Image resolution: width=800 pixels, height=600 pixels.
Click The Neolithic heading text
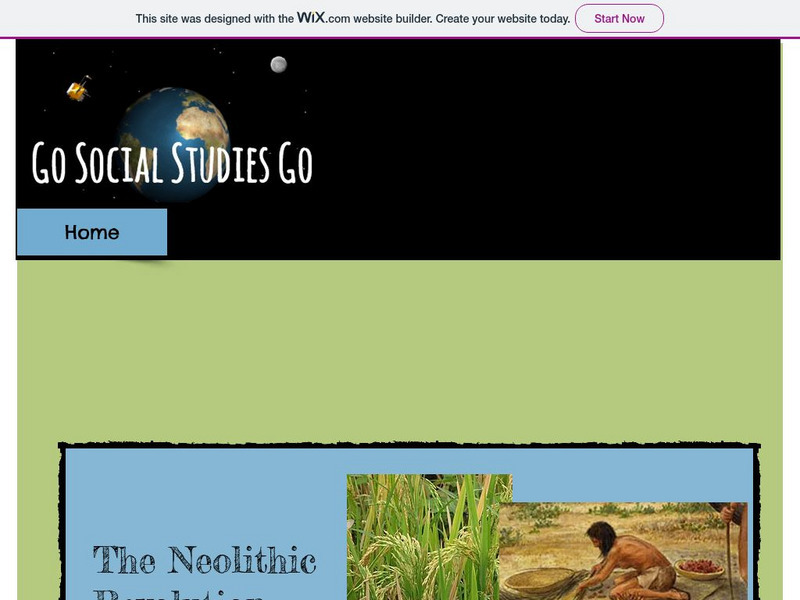point(204,560)
